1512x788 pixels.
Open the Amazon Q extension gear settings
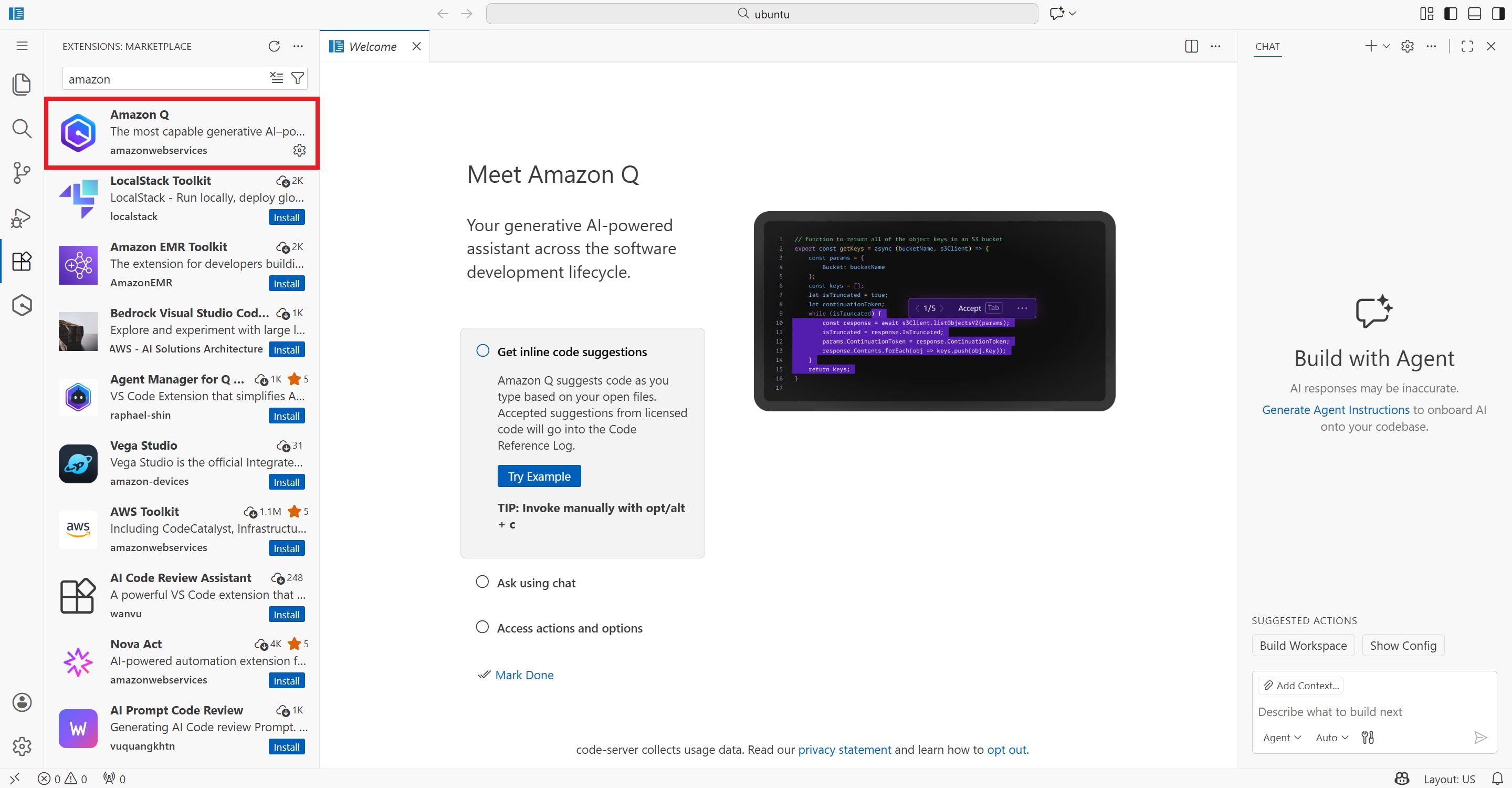(x=299, y=150)
